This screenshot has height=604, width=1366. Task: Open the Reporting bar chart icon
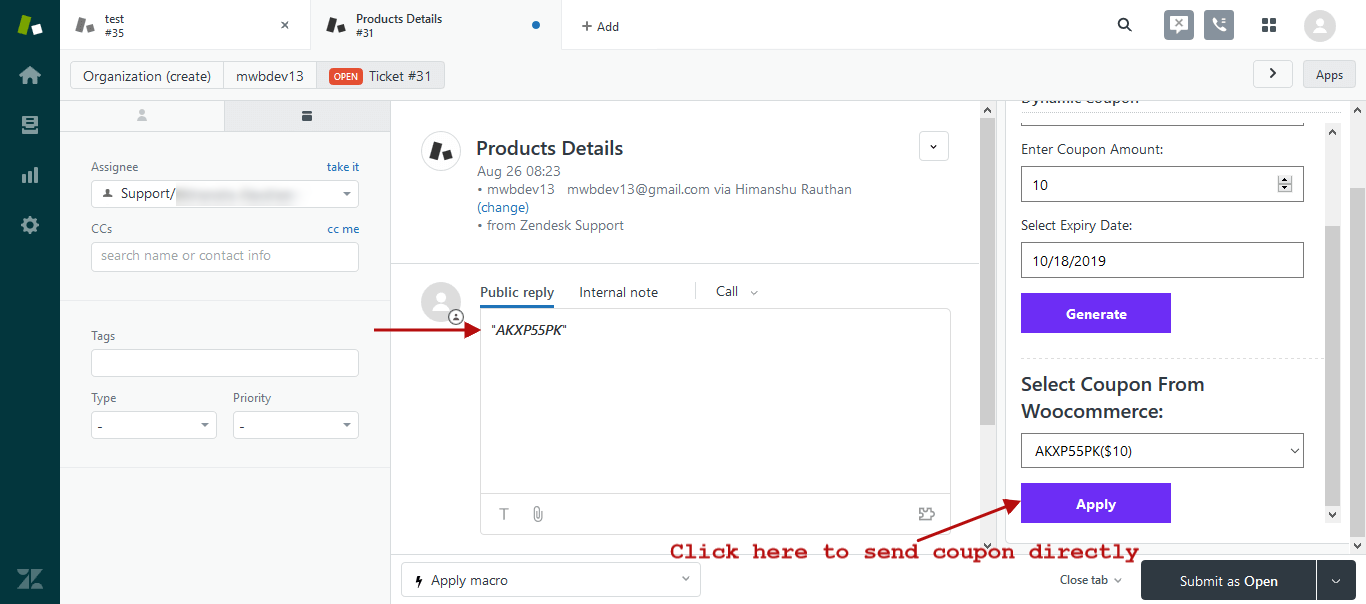coord(30,175)
